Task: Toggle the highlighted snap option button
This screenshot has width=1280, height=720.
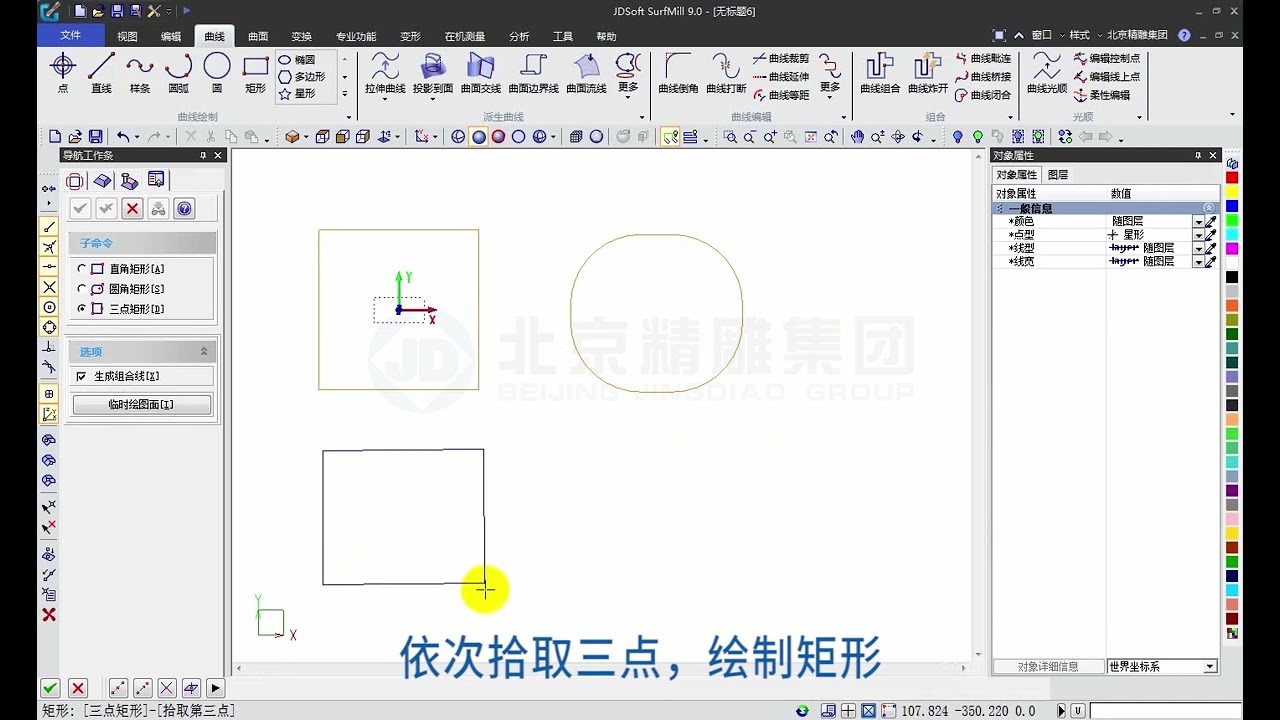Action: 670,137
